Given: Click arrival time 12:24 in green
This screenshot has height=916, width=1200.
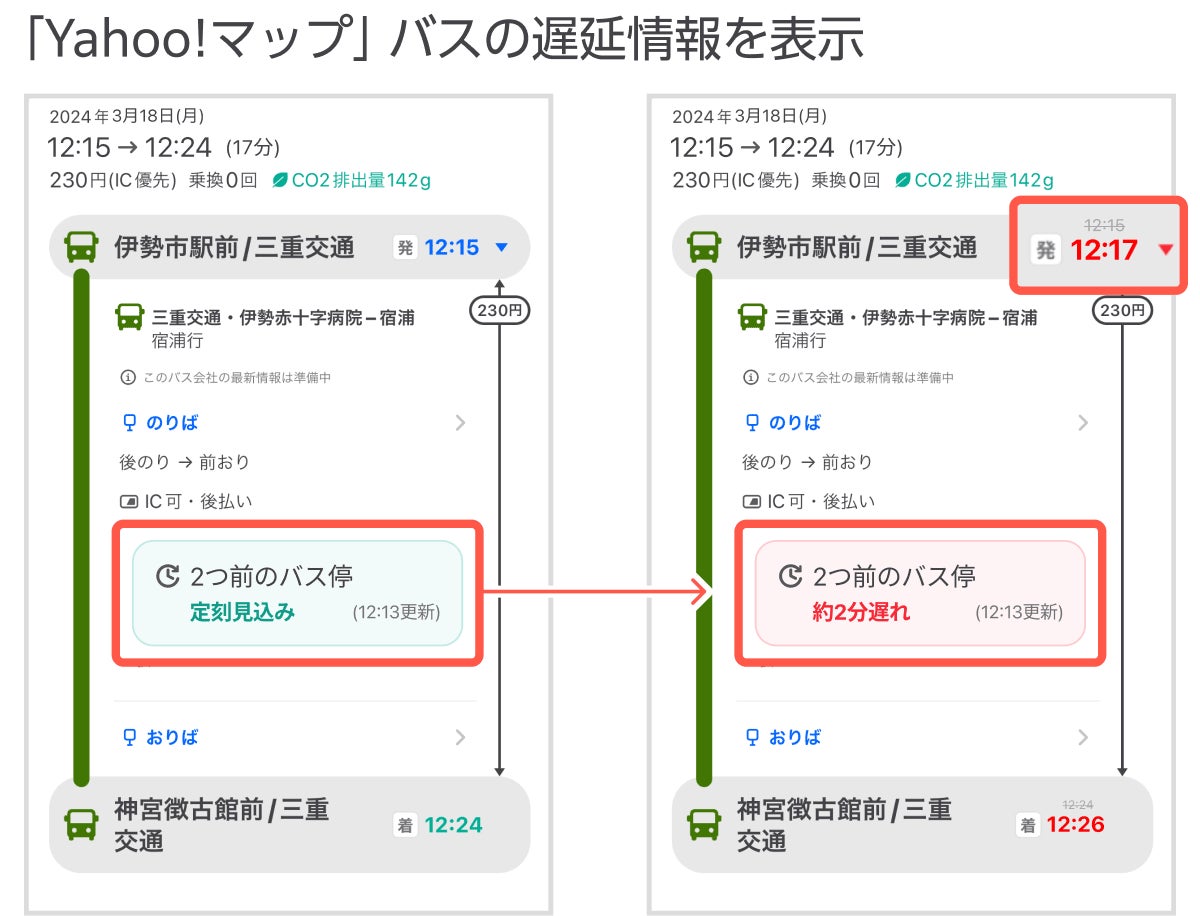Looking at the screenshot, I should click(454, 826).
